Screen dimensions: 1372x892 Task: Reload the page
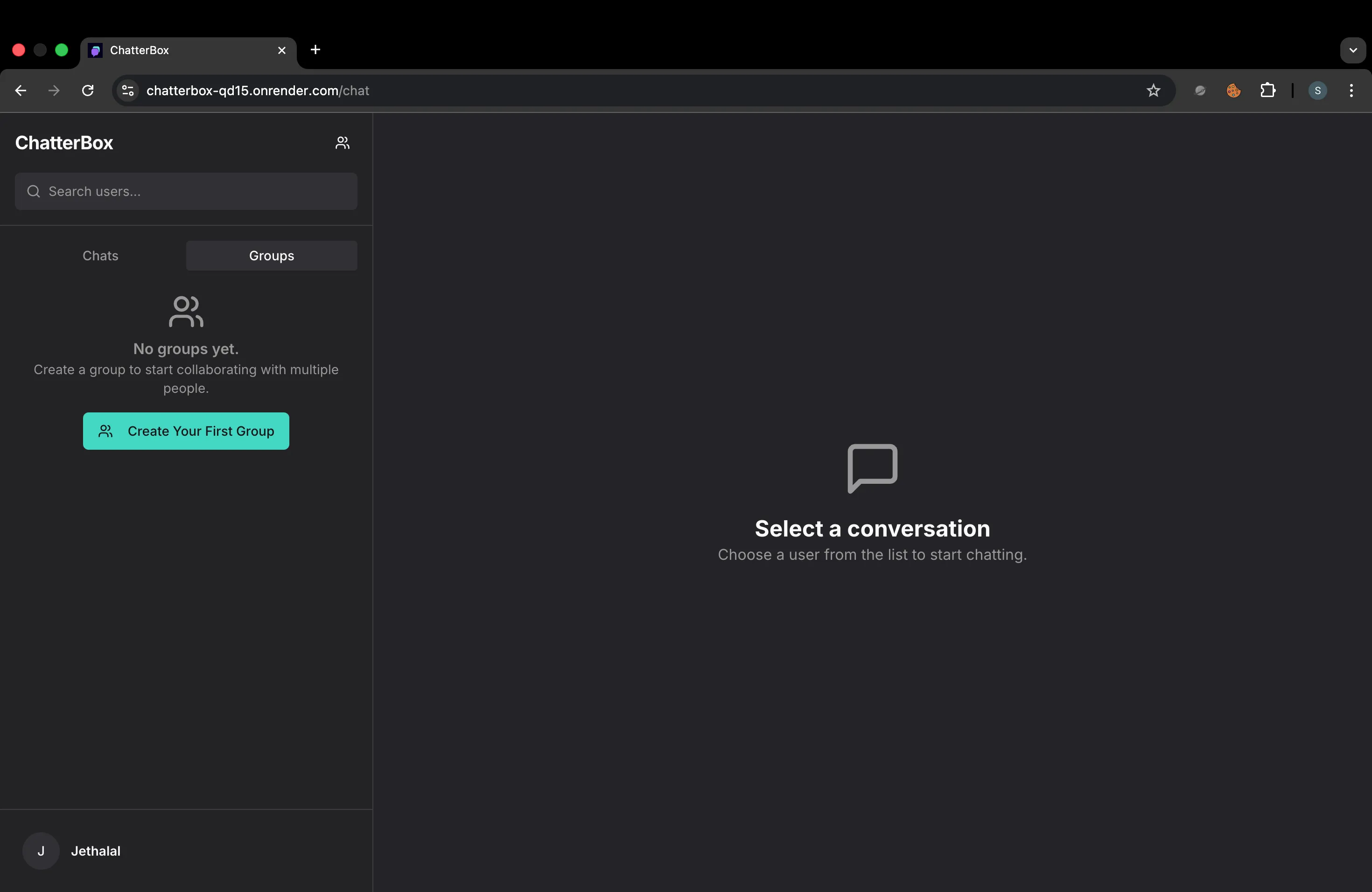[88, 91]
